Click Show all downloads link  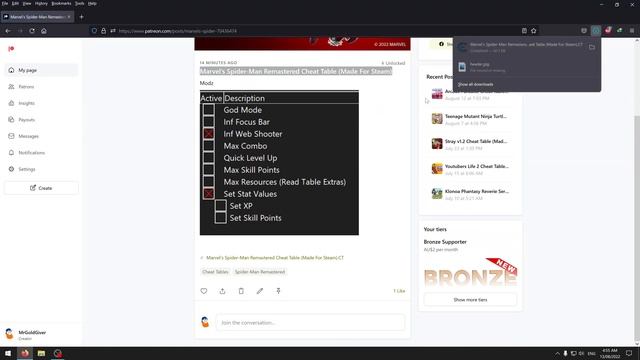[476, 84]
